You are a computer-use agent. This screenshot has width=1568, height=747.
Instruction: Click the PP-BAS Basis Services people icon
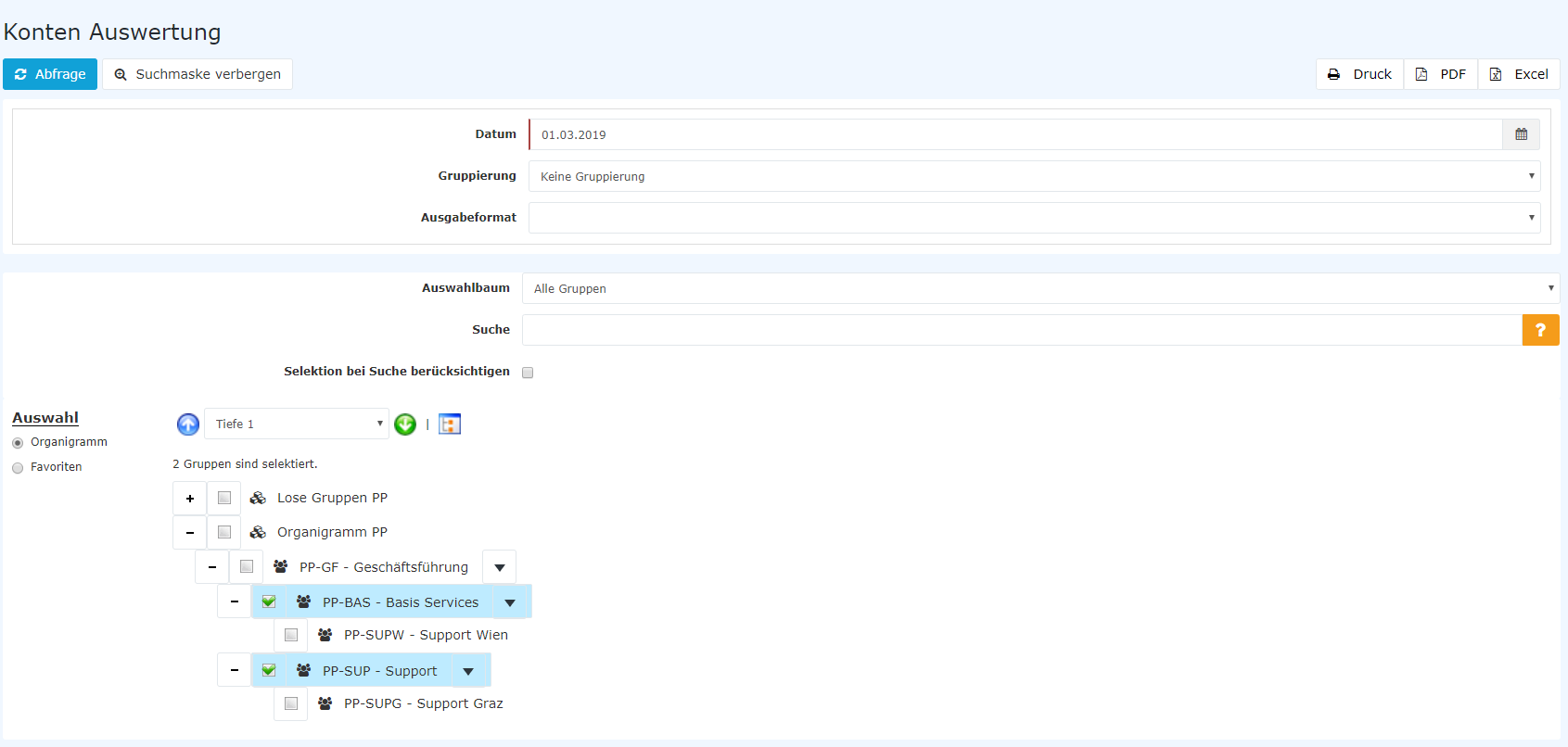coord(303,601)
